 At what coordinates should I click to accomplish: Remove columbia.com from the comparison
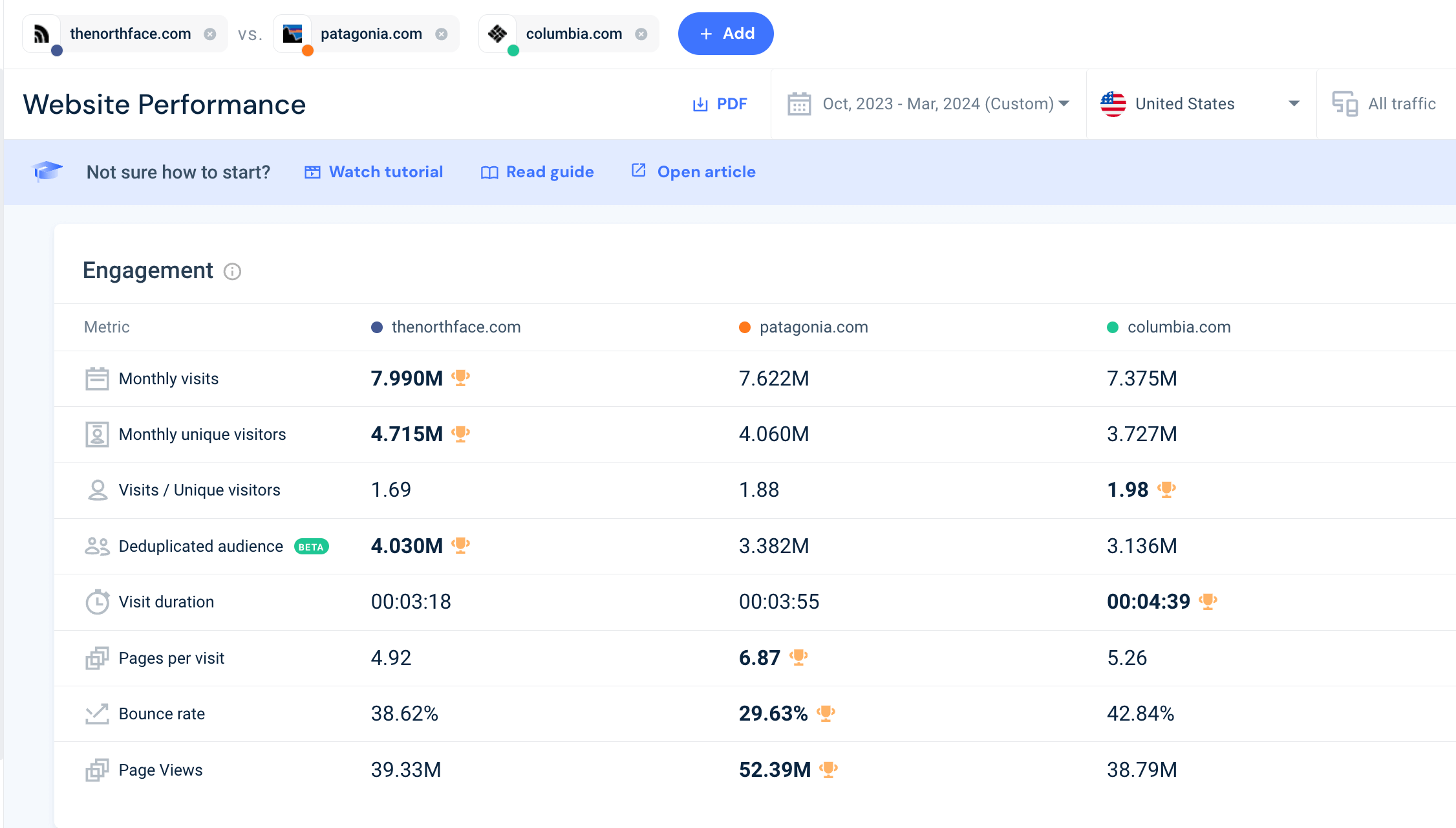tap(641, 34)
